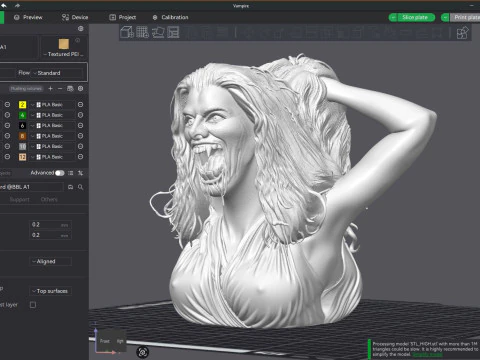Click the Auto orient toolbar icon
480x360 pixels.
pos(158,32)
